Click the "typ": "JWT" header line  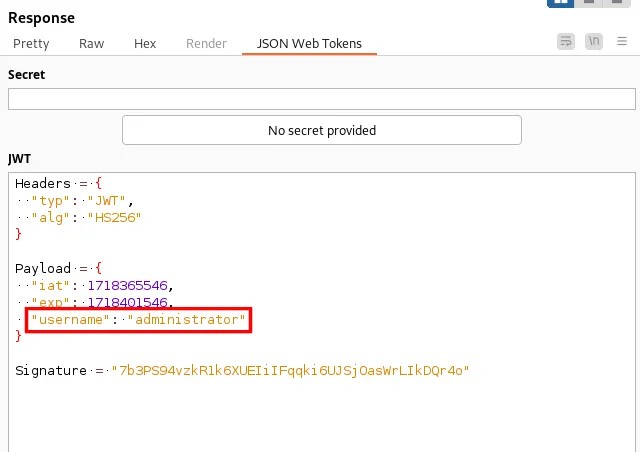tap(82, 200)
